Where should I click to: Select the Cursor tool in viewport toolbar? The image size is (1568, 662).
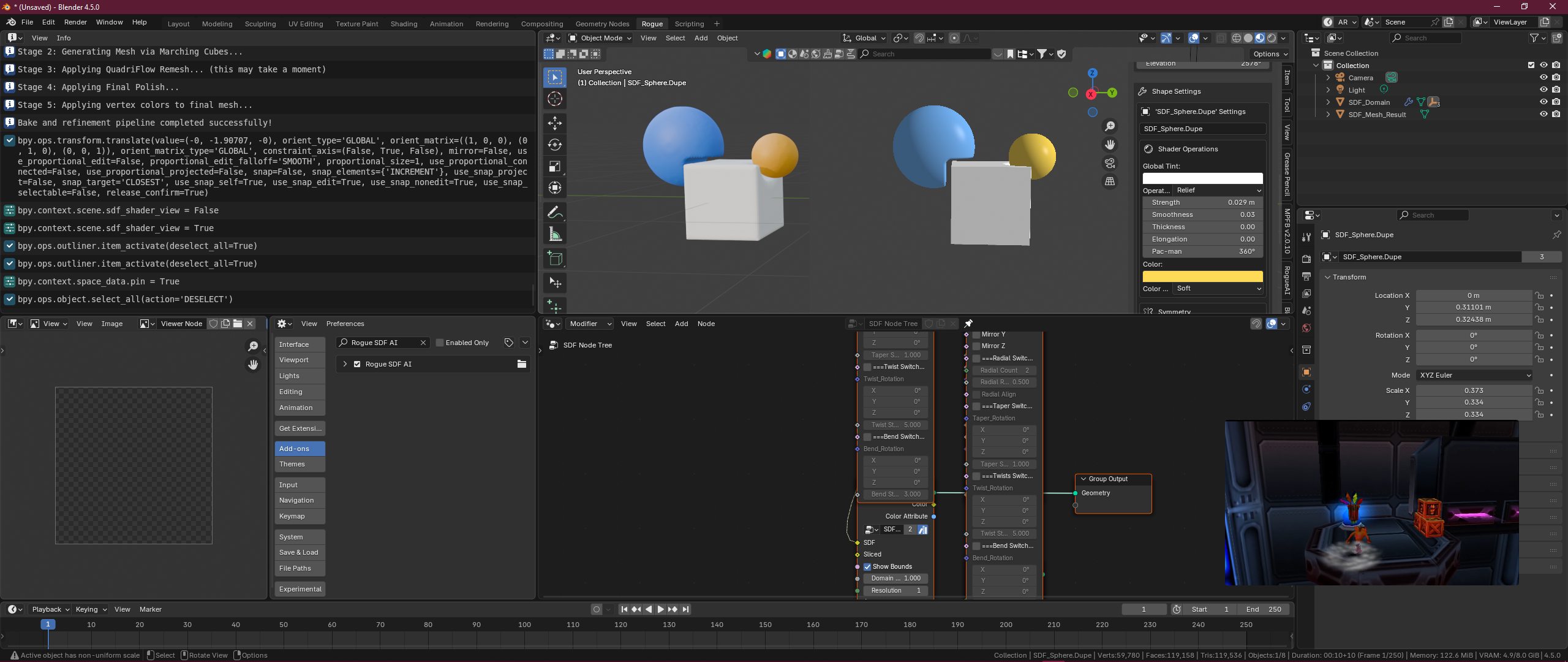(x=555, y=99)
